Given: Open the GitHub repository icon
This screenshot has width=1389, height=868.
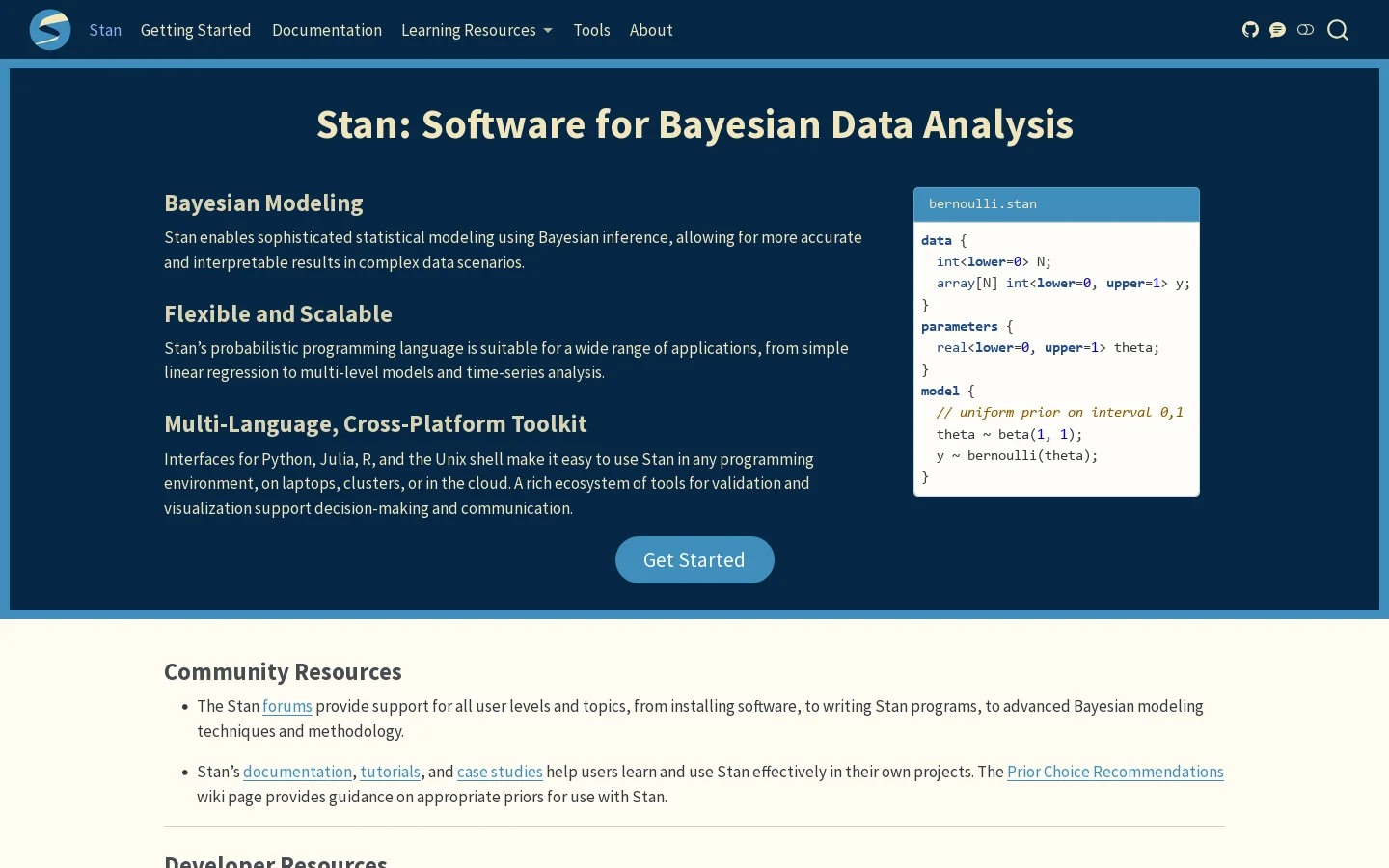Looking at the screenshot, I should (1250, 30).
